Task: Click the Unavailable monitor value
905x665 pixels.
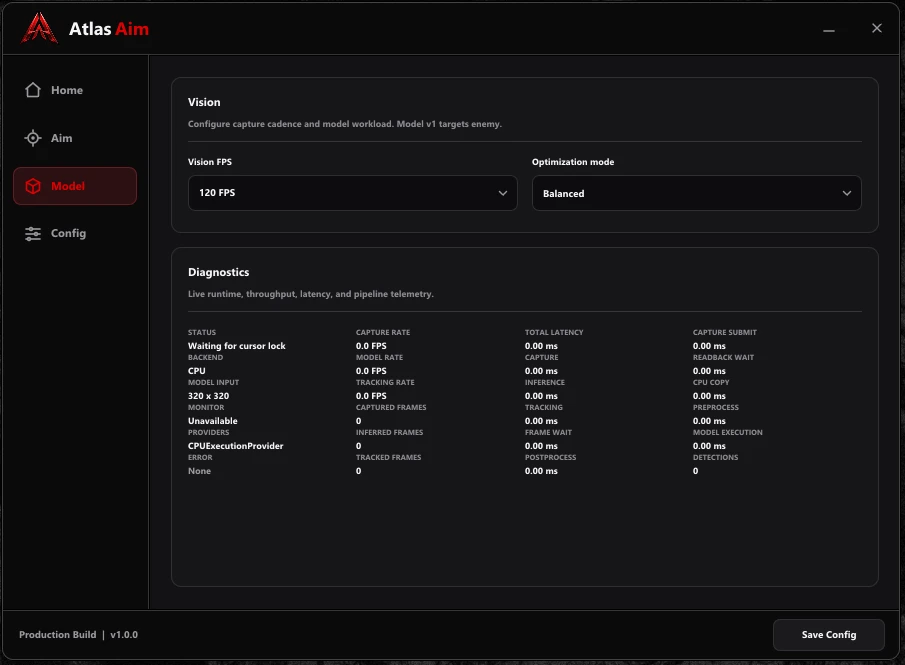Action: tap(212, 421)
